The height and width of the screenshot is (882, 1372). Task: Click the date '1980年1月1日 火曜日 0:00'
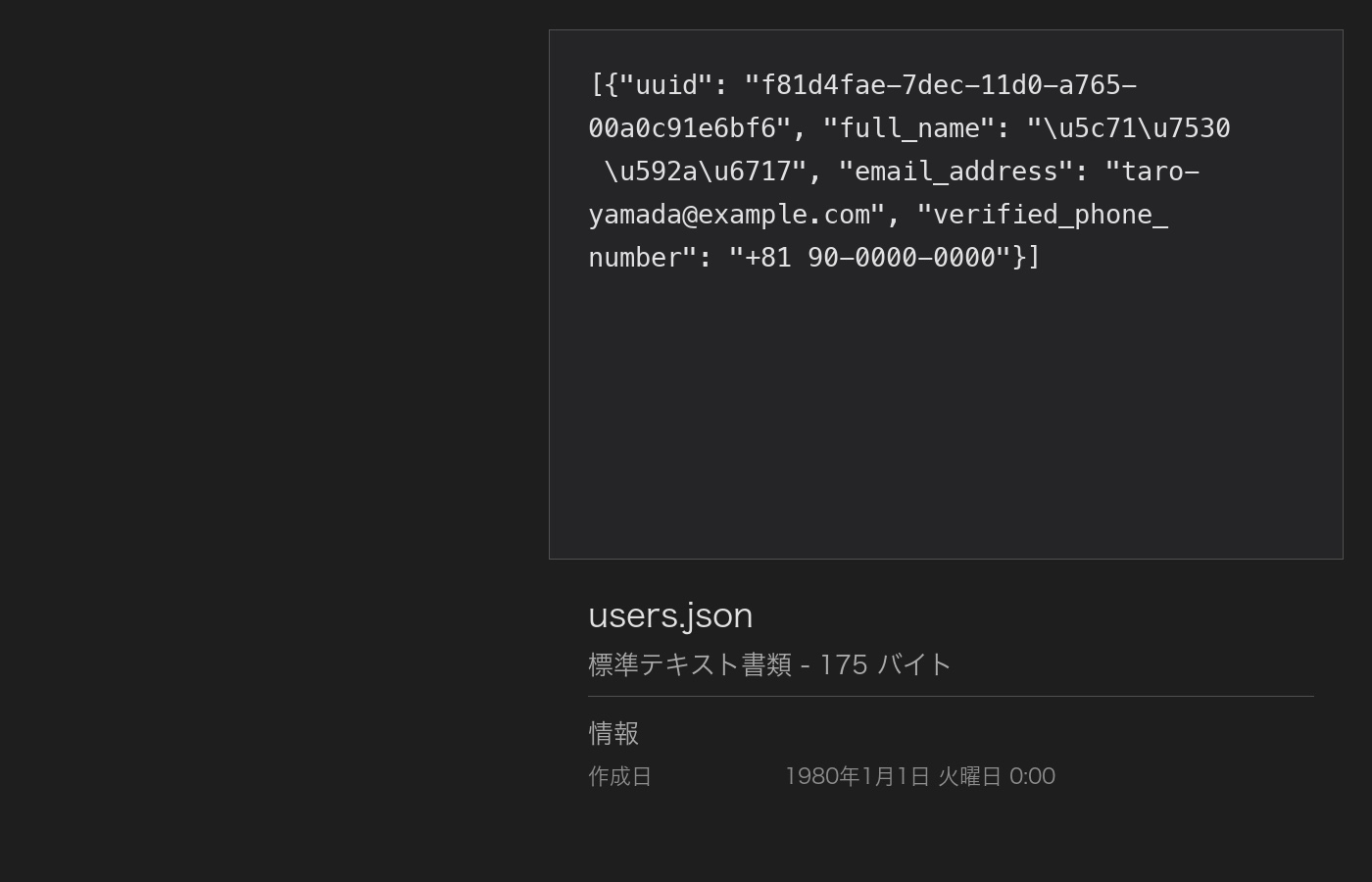click(920, 776)
